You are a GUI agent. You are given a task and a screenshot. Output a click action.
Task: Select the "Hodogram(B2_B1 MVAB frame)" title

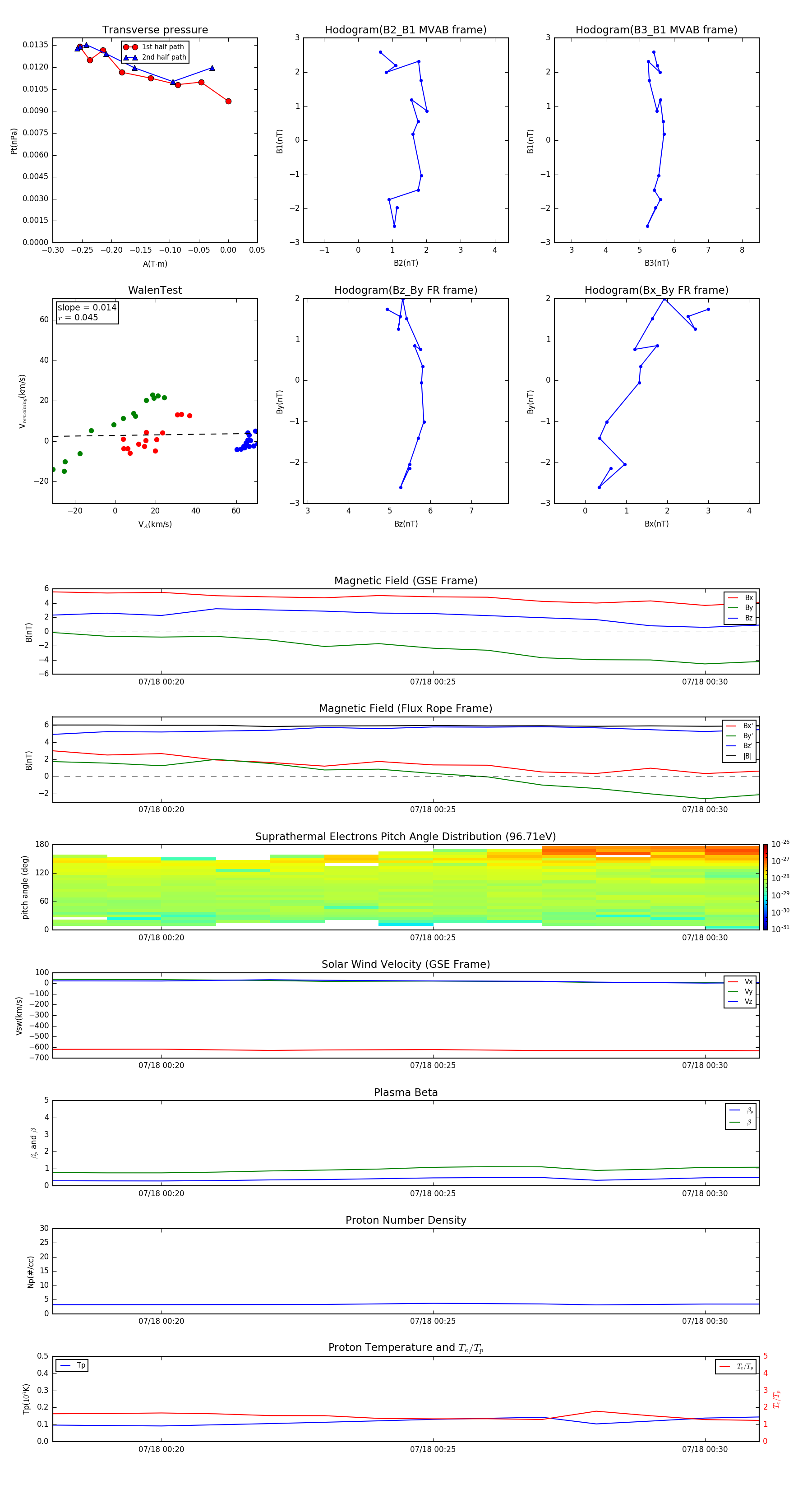point(406,30)
